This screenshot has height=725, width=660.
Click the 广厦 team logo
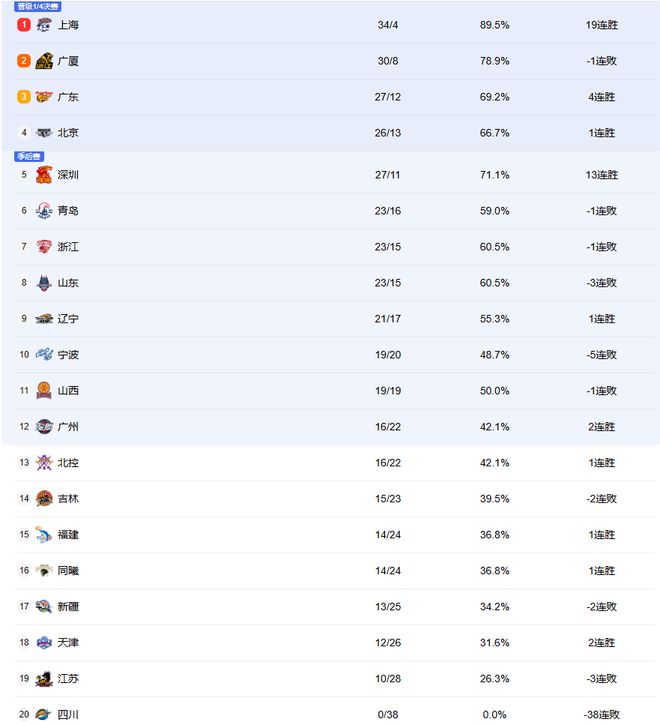pyautogui.click(x=43, y=61)
